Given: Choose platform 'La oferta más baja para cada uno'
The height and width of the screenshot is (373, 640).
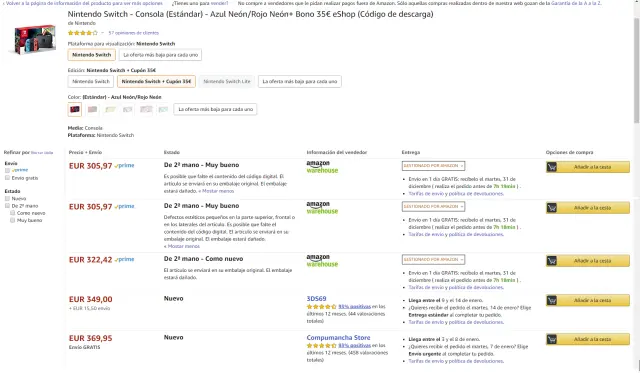Looking at the screenshot, I should click(x=160, y=55).
